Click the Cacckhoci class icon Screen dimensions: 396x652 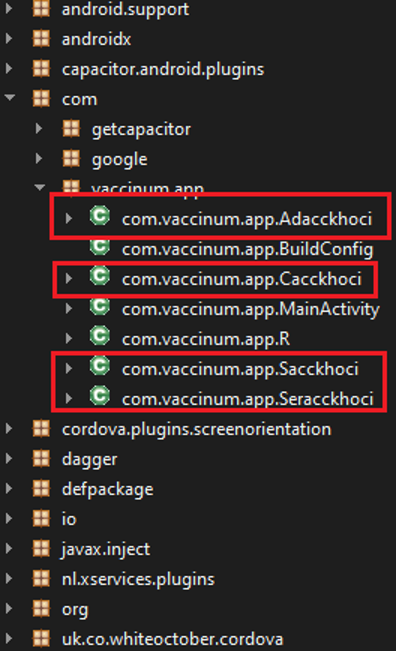tap(100, 277)
